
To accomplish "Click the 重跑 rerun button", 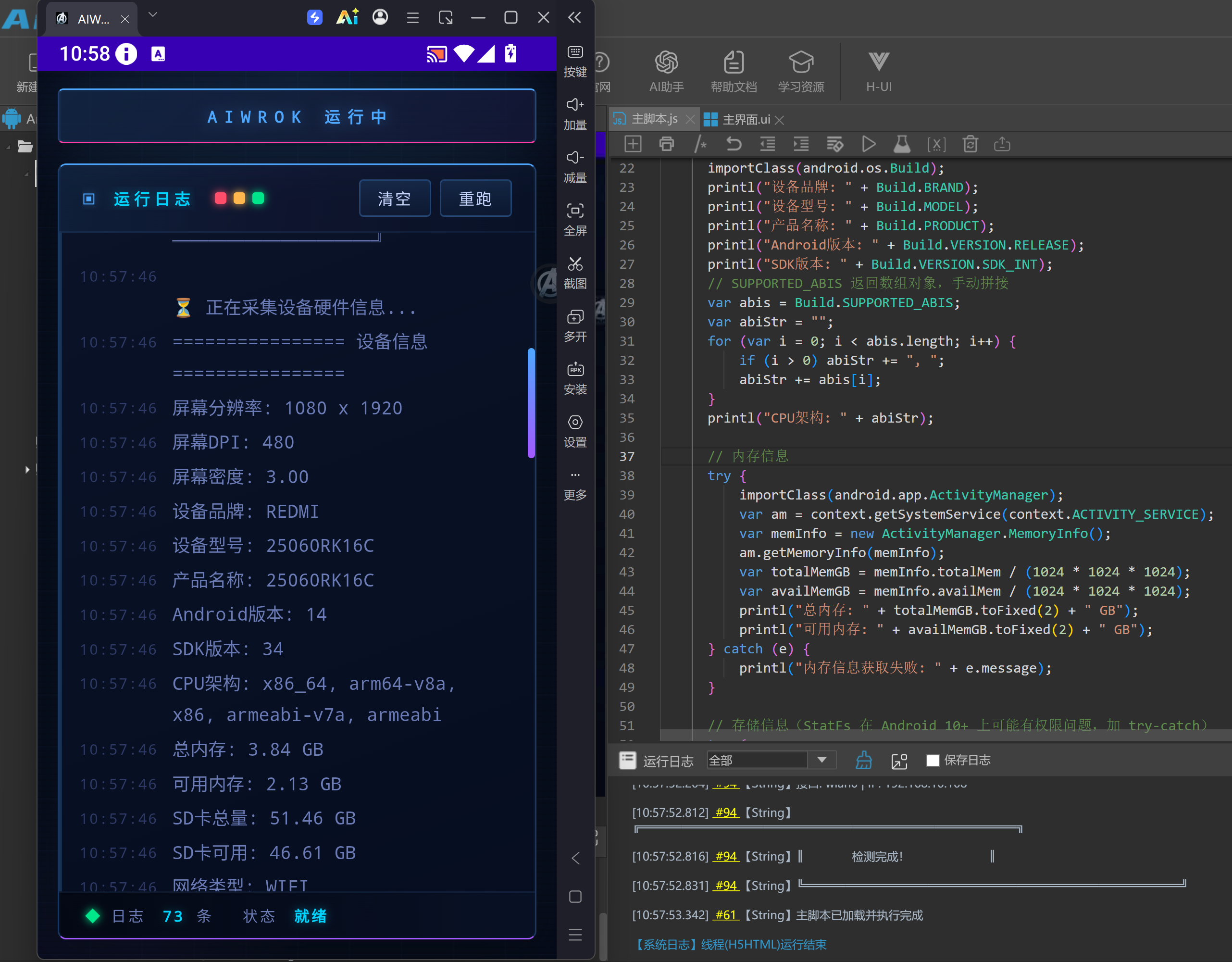I will coord(475,199).
